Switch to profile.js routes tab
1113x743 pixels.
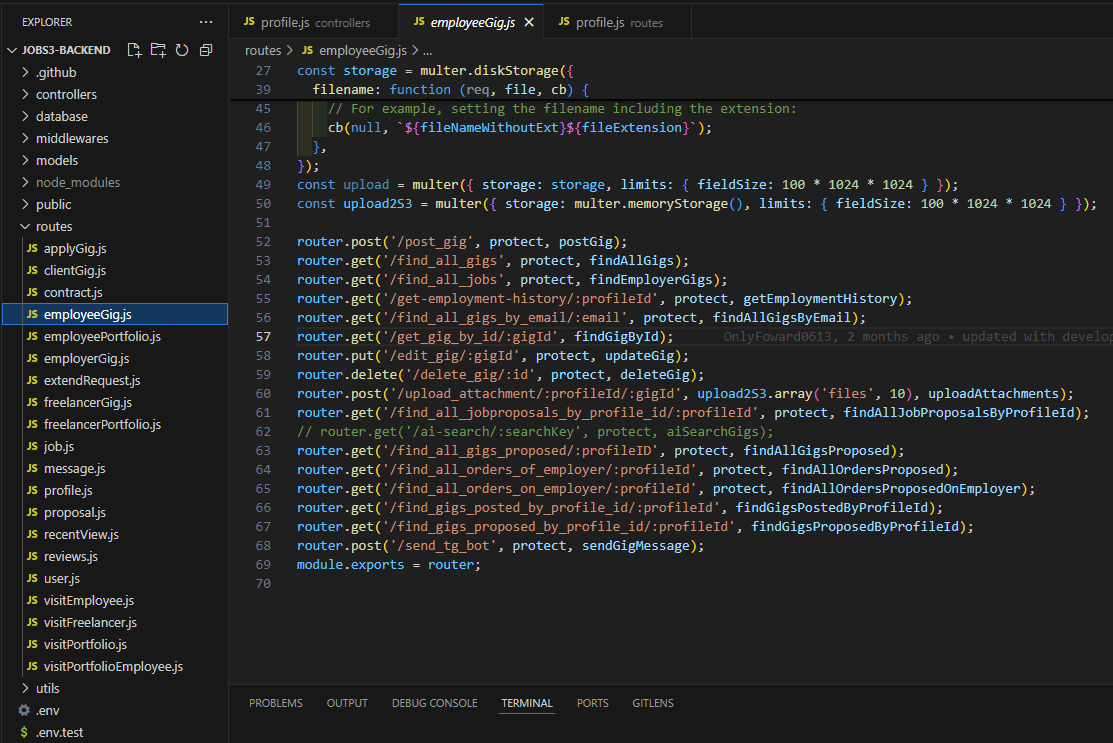tap(617, 23)
